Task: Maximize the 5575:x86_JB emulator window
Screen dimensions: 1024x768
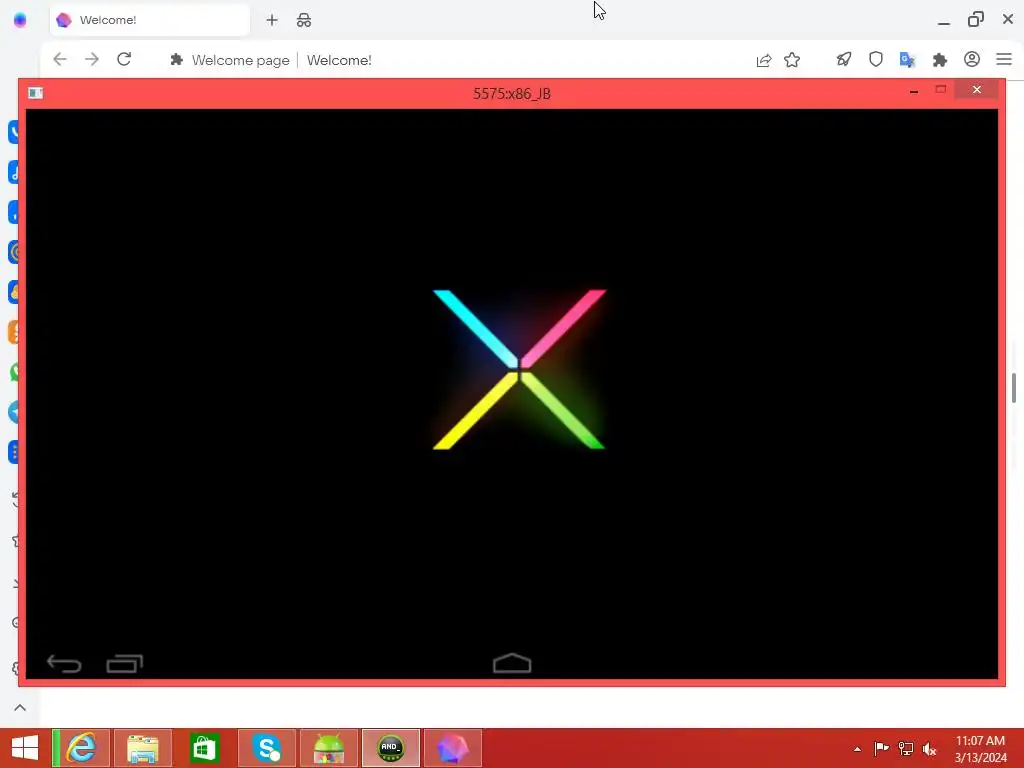Action: (x=940, y=89)
